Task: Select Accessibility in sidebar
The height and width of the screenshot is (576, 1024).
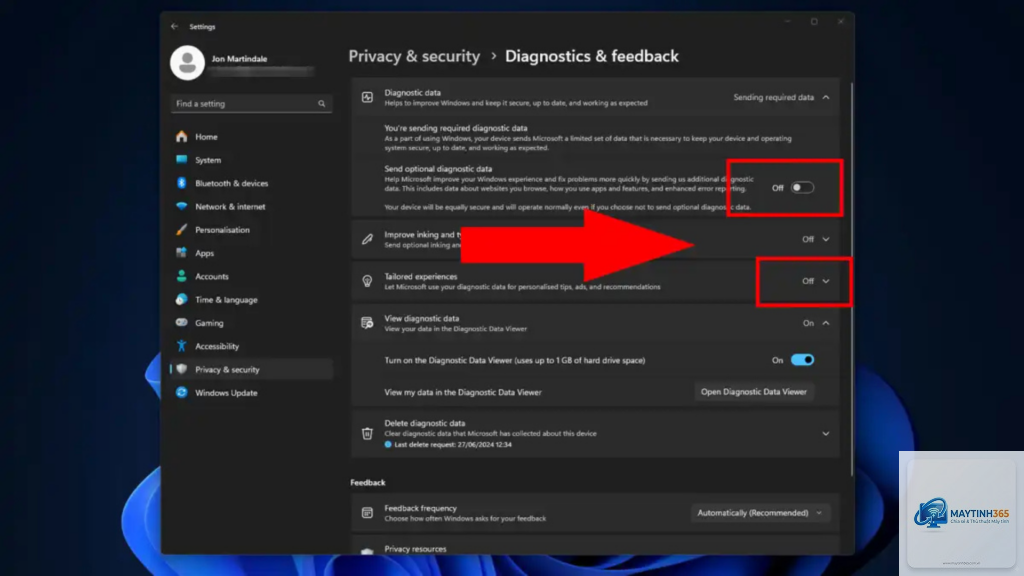Action: pos(251,346)
